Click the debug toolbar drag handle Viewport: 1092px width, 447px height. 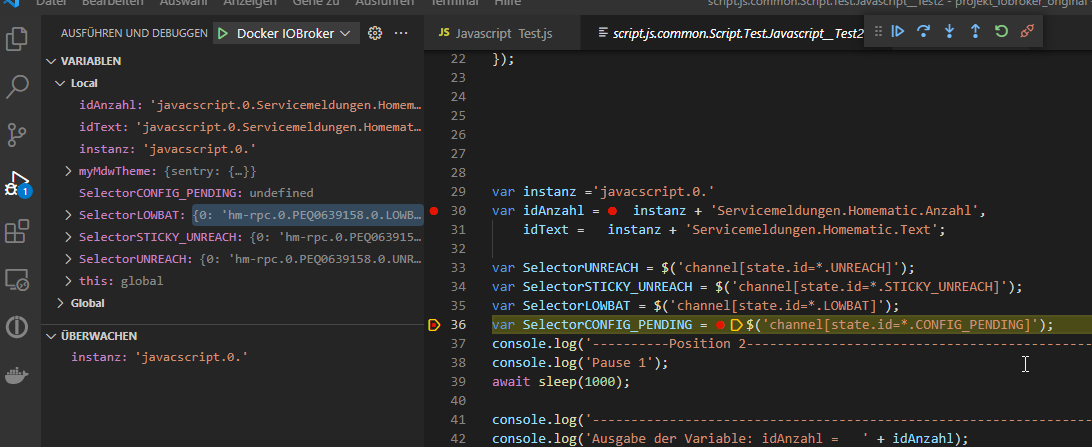[878, 31]
